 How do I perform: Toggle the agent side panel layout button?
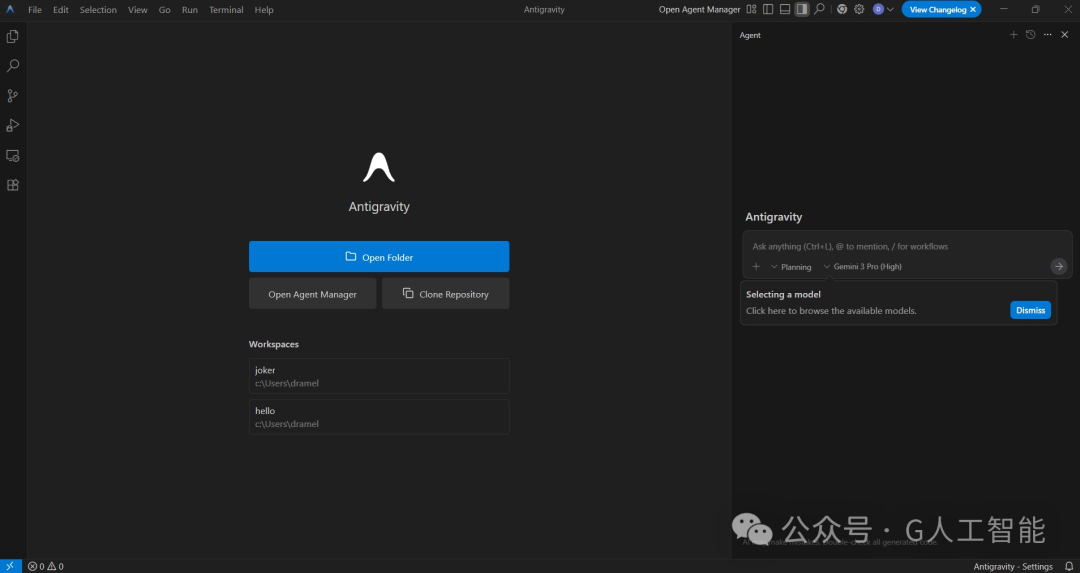801,10
